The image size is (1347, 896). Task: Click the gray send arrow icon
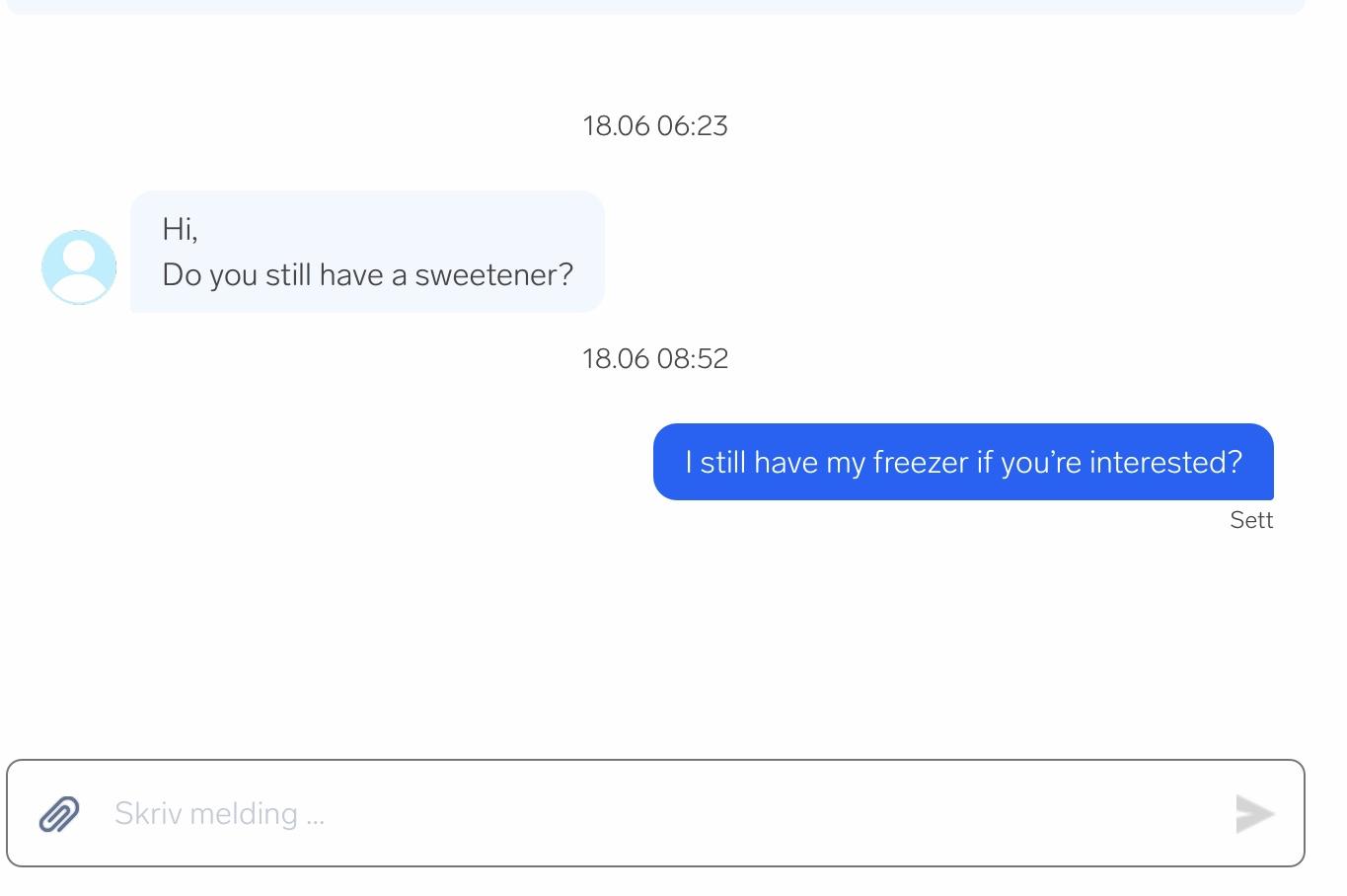pyautogui.click(x=1255, y=814)
